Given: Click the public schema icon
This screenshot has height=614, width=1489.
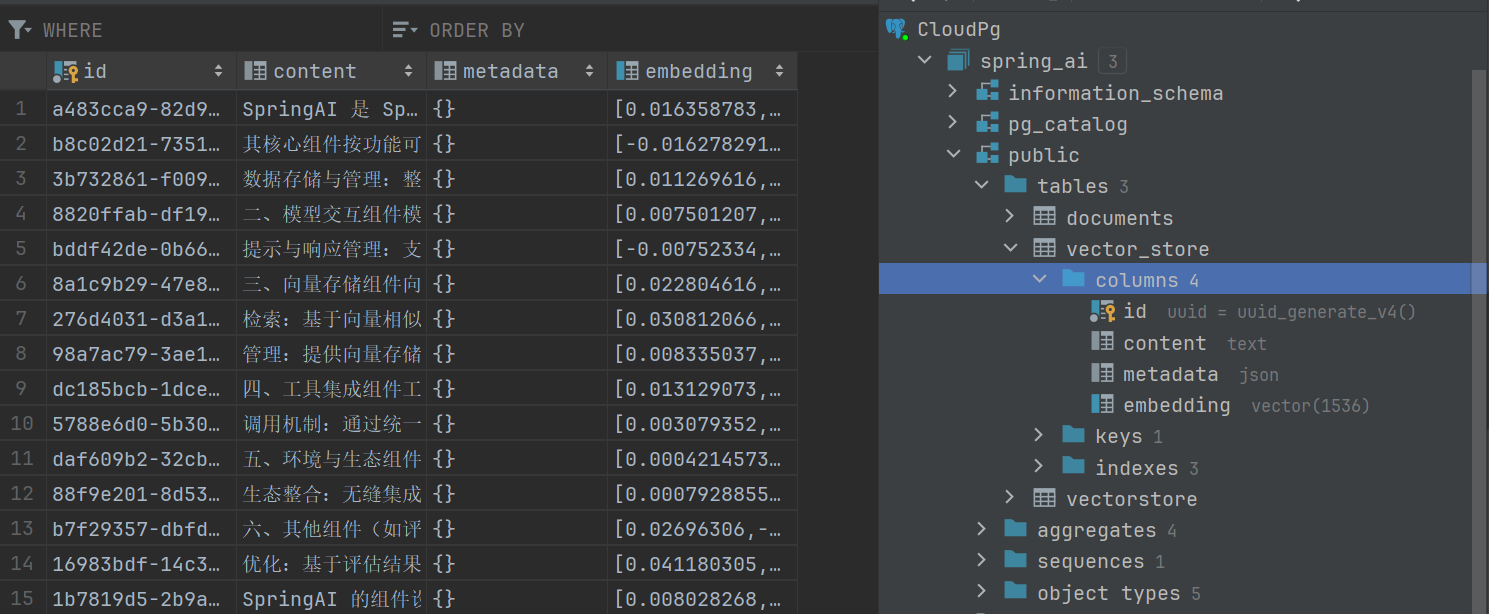Looking at the screenshot, I should [x=988, y=155].
